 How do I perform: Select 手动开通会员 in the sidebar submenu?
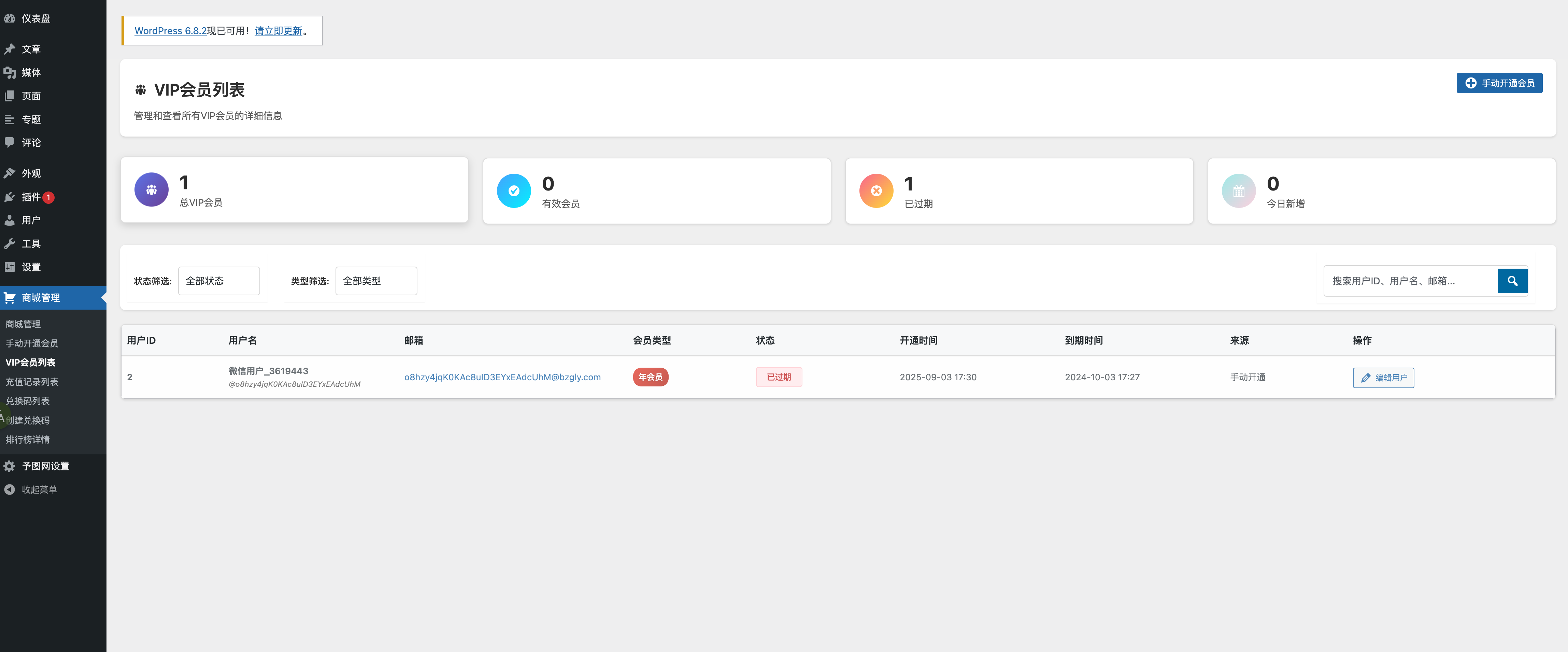click(x=32, y=343)
